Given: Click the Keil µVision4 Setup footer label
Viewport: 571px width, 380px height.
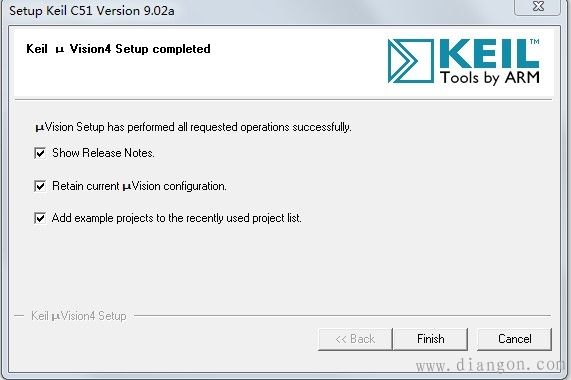Looking at the screenshot, I should pos(79,316).
